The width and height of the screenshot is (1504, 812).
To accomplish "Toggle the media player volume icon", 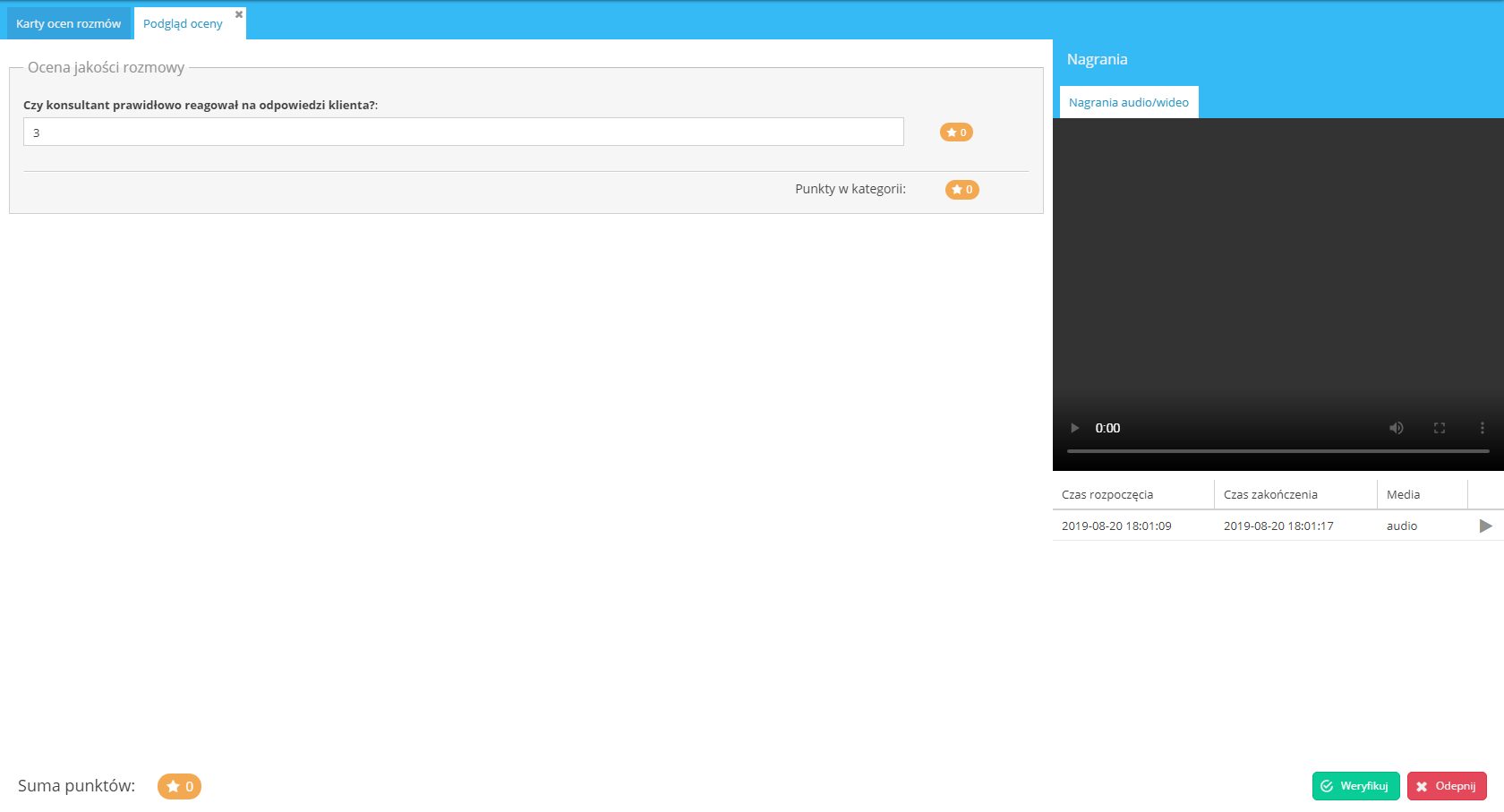I will coord(1397,428).
